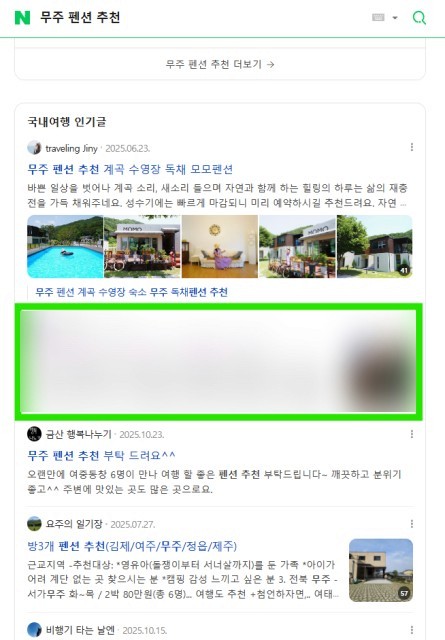Open 방3개 펜션 추천 post title link
Screen dimensions: 445x640
pos(132,546)
